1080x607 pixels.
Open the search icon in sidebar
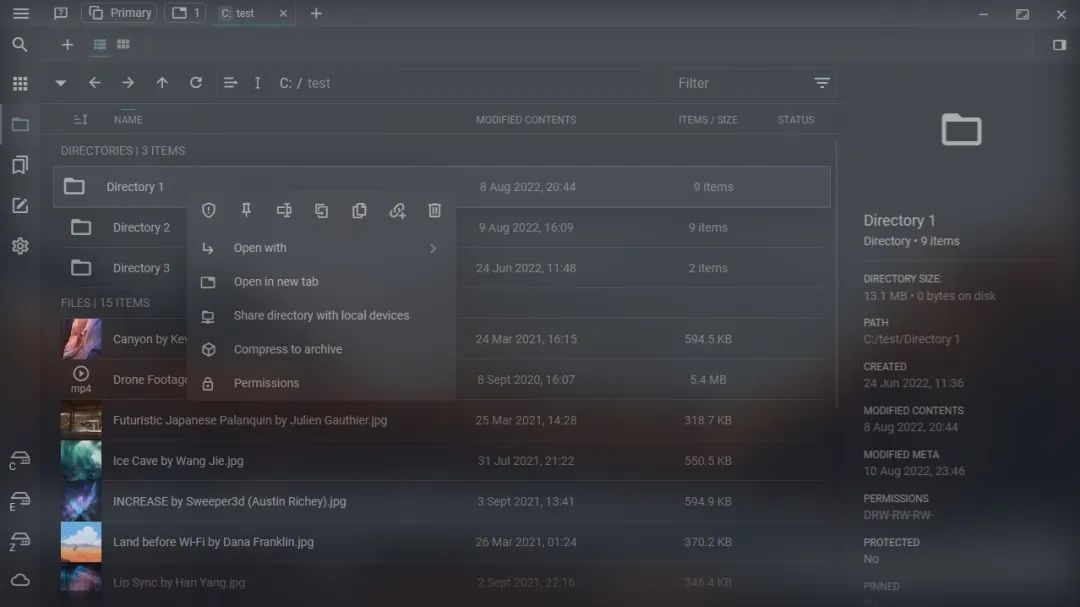[x=20, y=45]
